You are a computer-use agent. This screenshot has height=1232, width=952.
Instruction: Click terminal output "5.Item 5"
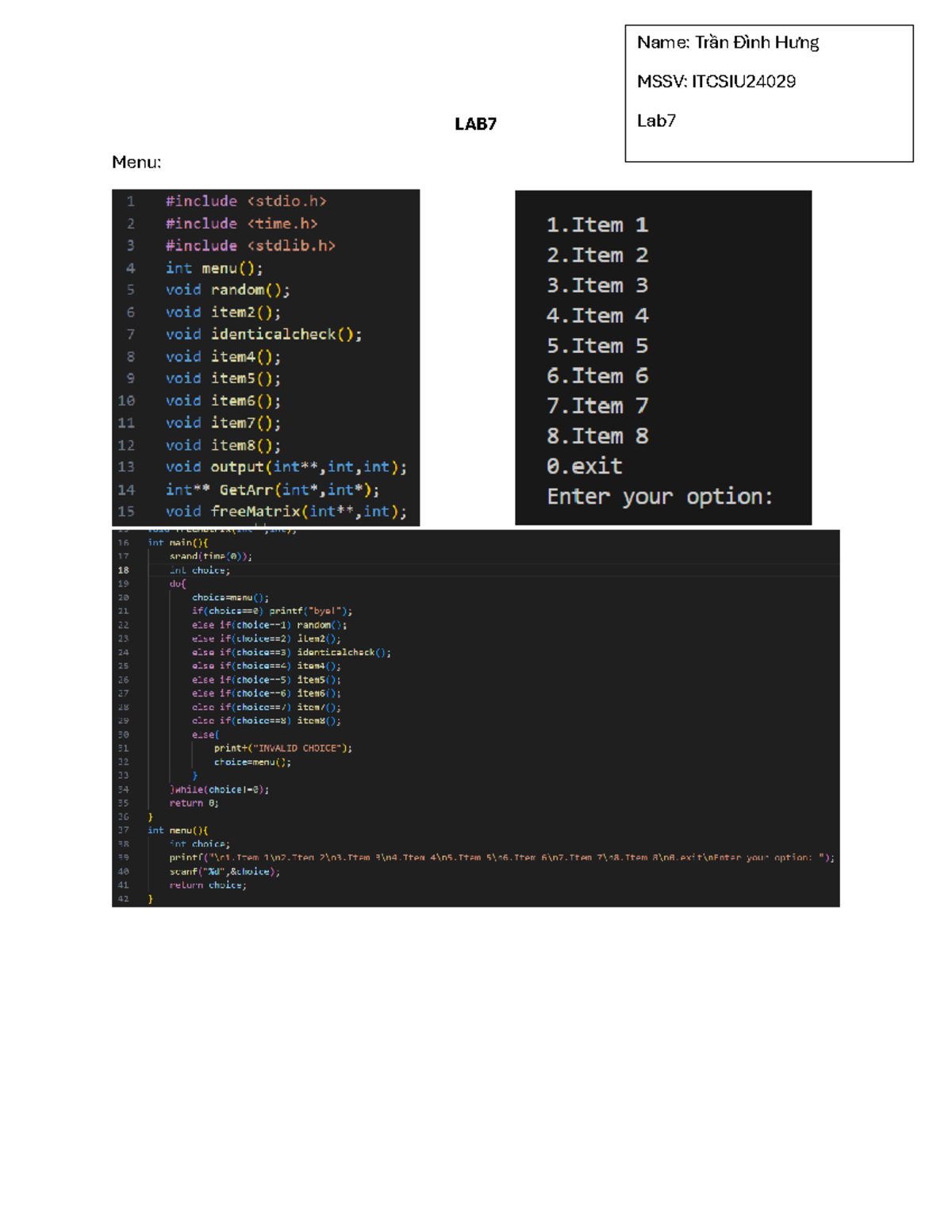pyautogui.click(x=597, y=346)
